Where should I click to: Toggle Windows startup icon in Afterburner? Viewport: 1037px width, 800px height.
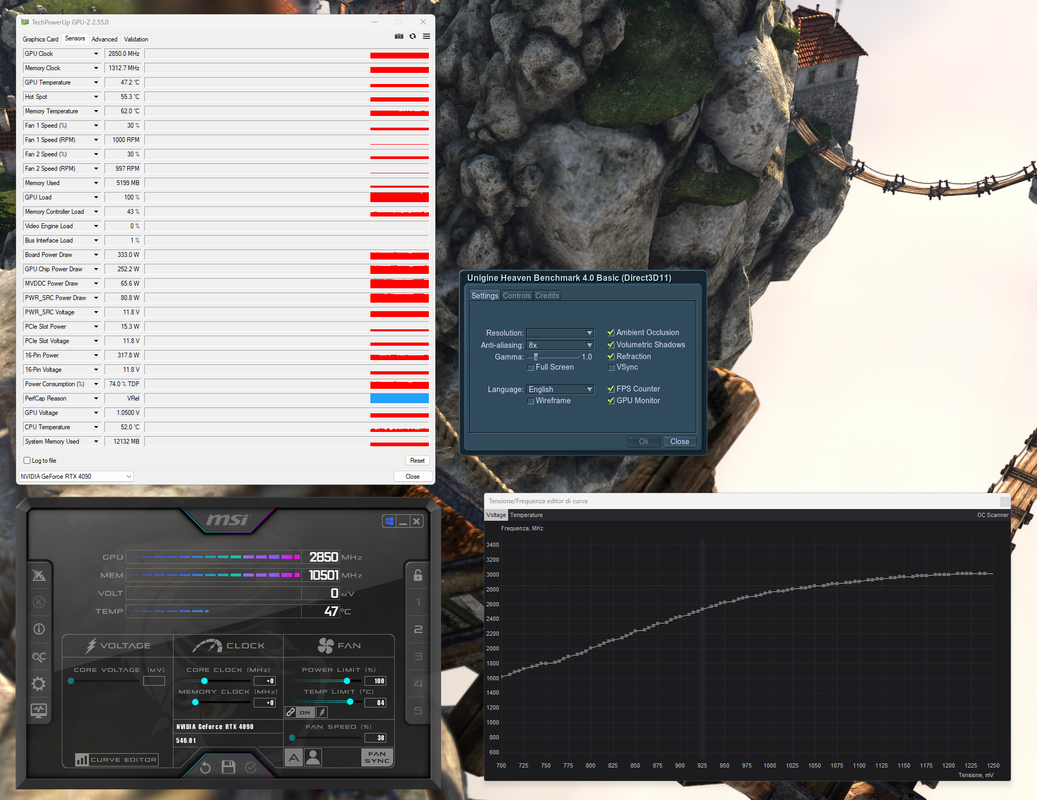pyautogui.click(x=389, y=522)
